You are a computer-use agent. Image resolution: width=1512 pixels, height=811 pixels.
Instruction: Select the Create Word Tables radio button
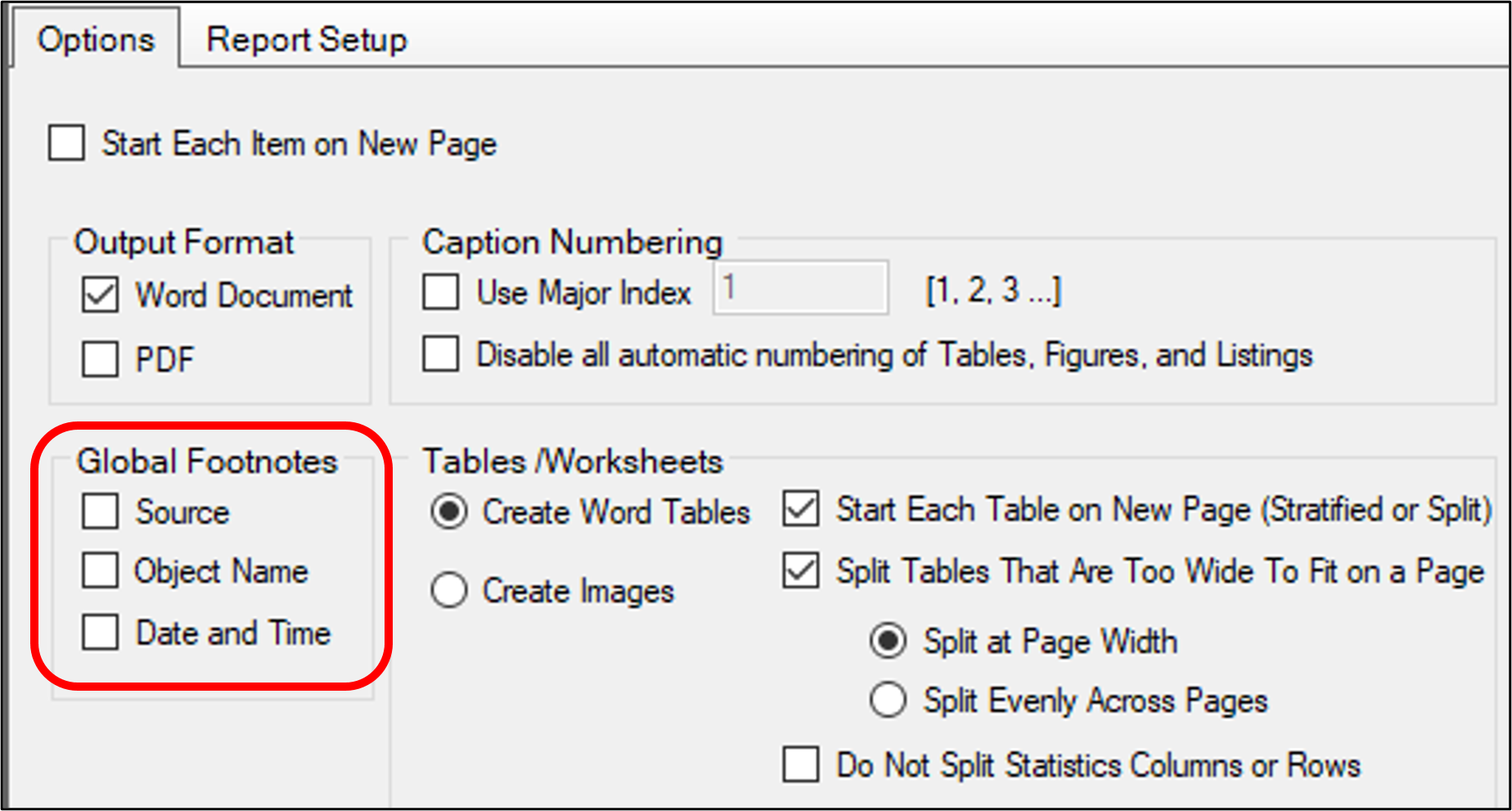click(x=449, y=511)
